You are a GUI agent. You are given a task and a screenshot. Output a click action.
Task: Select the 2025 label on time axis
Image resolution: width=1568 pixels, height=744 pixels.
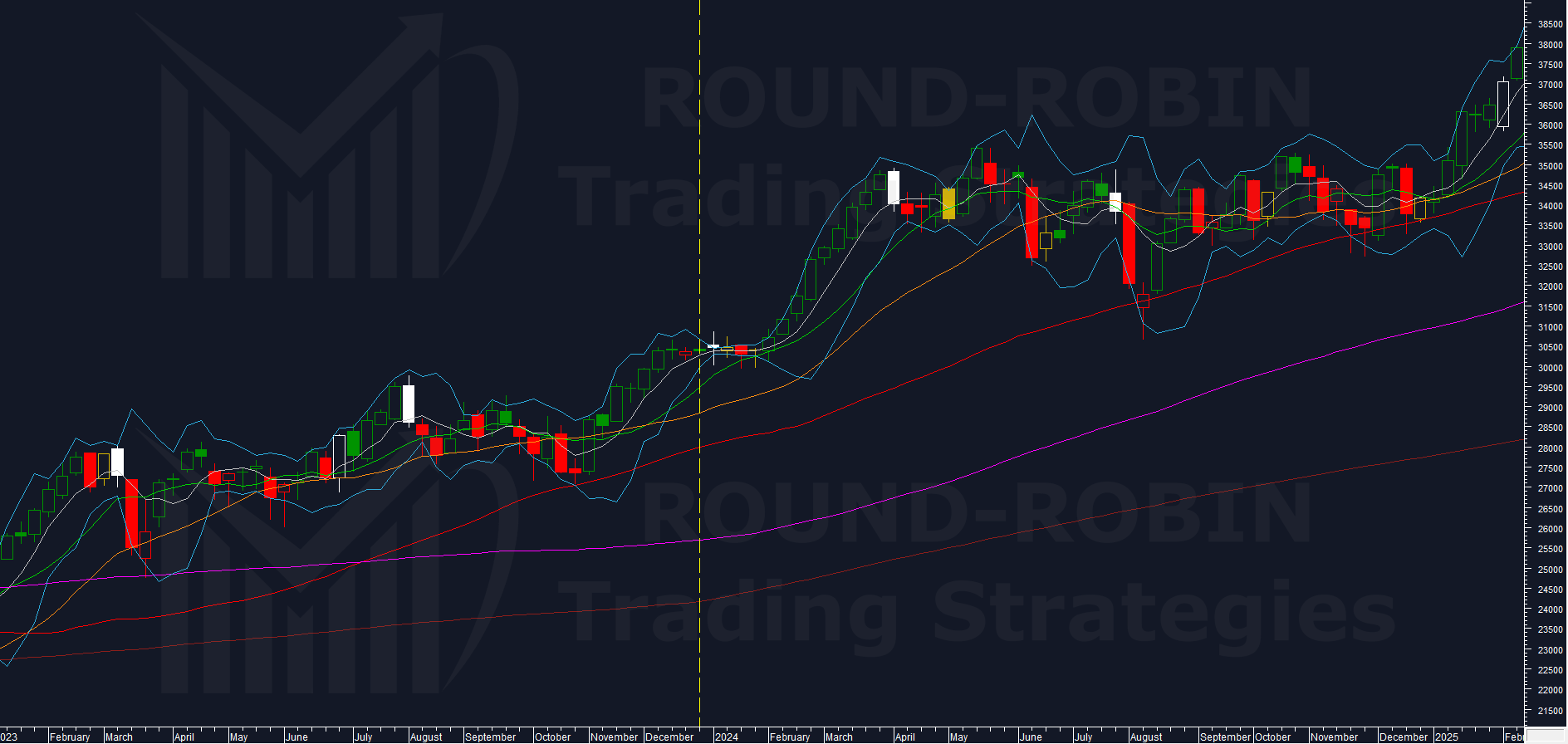tap(1447, 737)
